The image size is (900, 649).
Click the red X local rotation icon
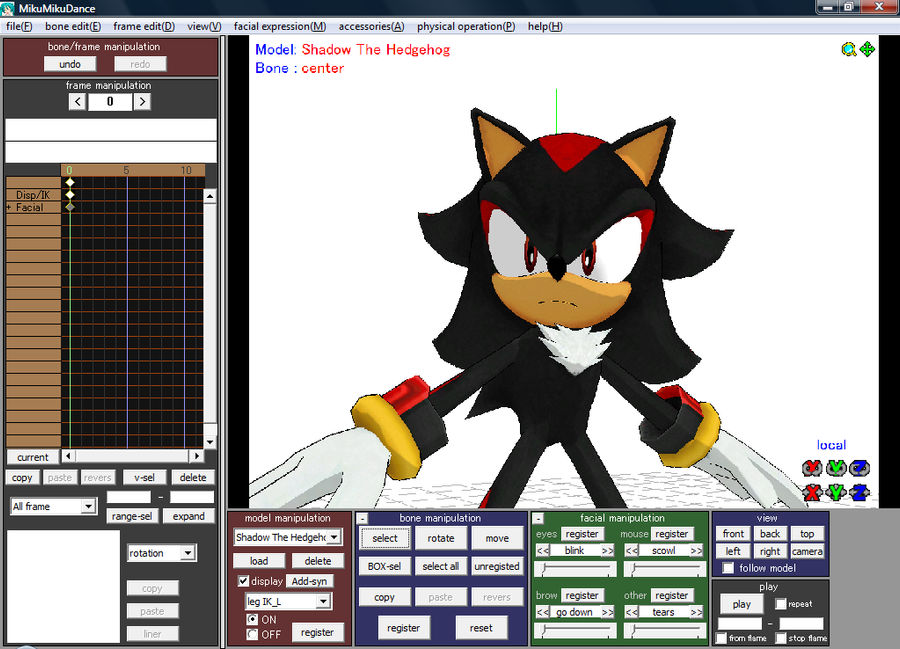[x=810, y=467]
